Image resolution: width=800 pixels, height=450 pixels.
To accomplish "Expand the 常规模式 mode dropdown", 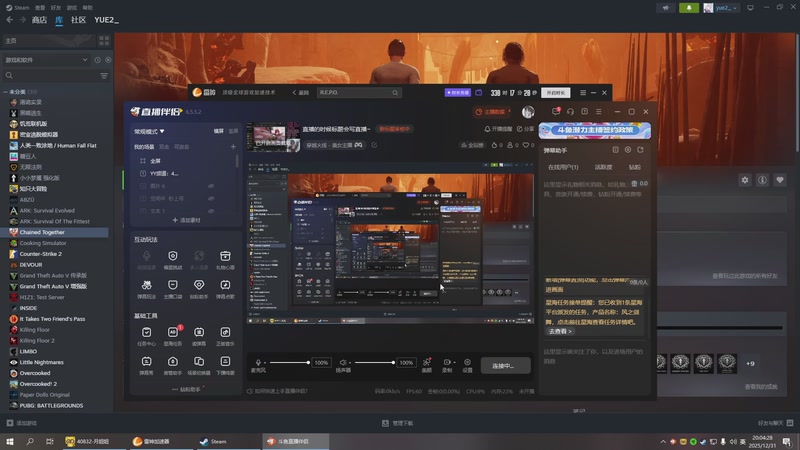I will coord(149,132).
